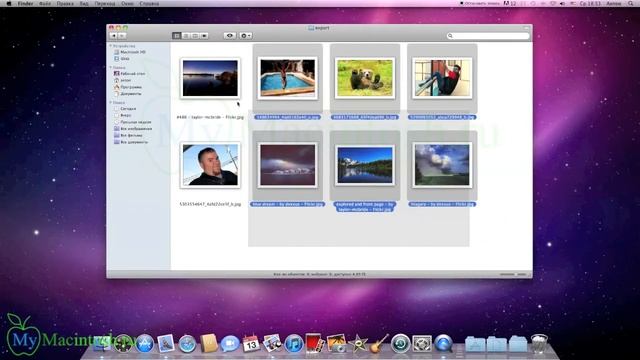This screenshot has height=360, width=640.
Task: Select the Вчера saved search
Action: (x=122, y=116)
